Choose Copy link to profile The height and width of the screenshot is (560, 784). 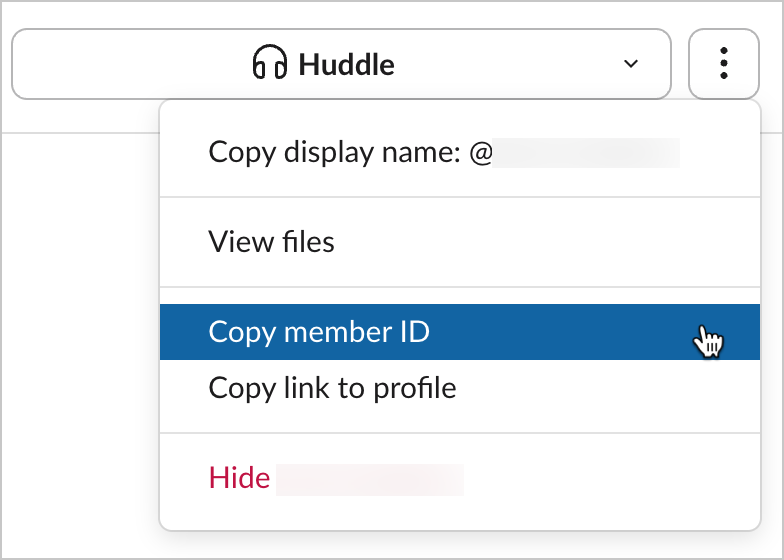(460, 388)
